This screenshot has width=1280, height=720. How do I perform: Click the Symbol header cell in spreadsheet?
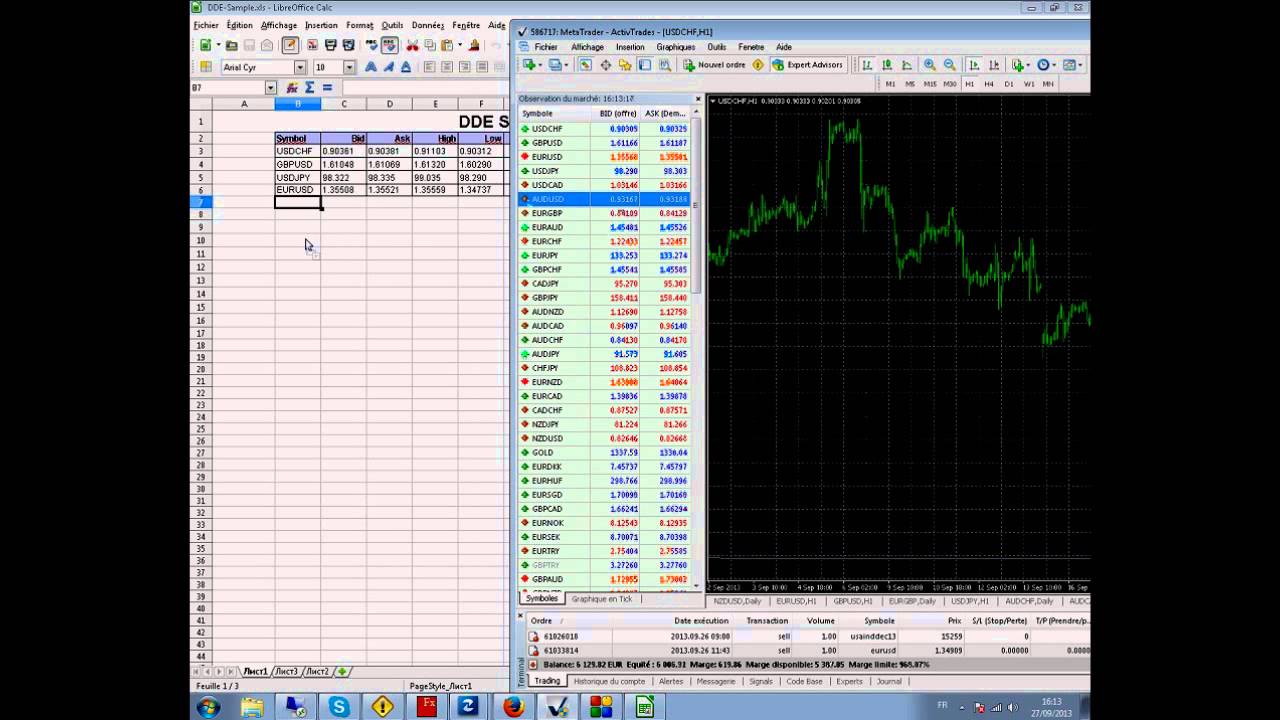pyautogui.click(x=298, y=138)
